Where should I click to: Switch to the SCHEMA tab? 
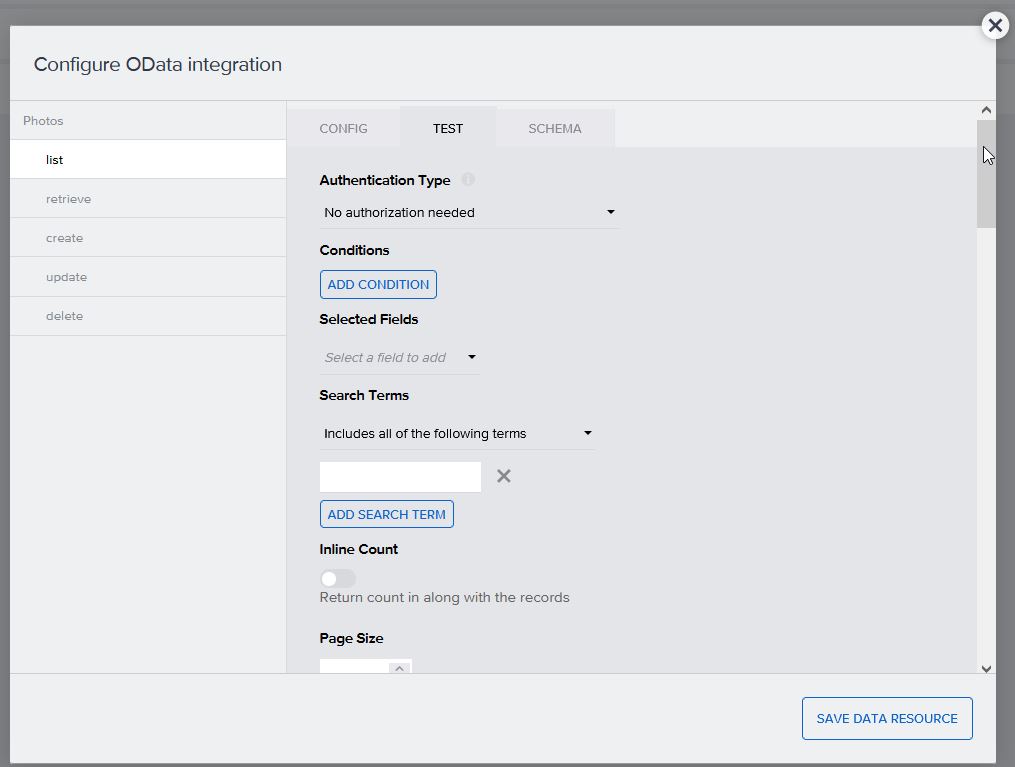point(554,128)
